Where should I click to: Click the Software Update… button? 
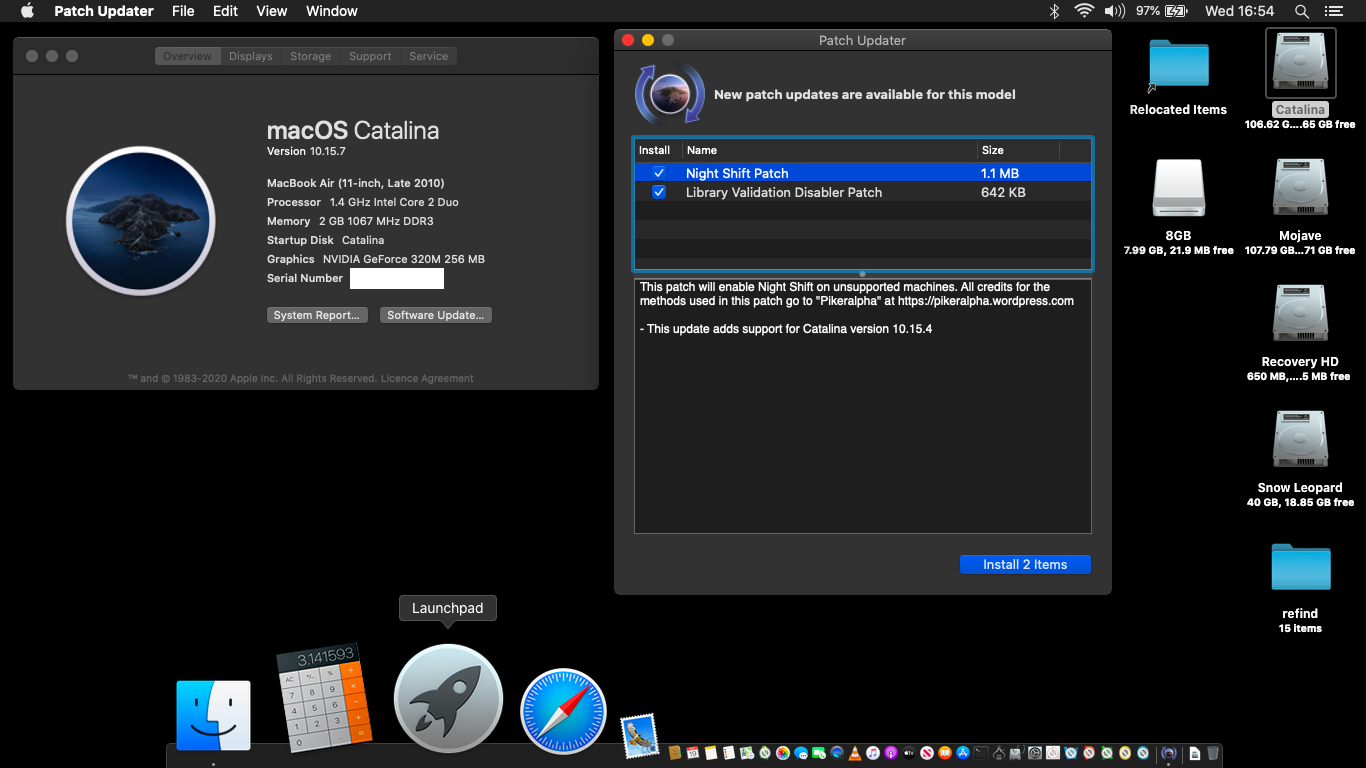point(436,315)
